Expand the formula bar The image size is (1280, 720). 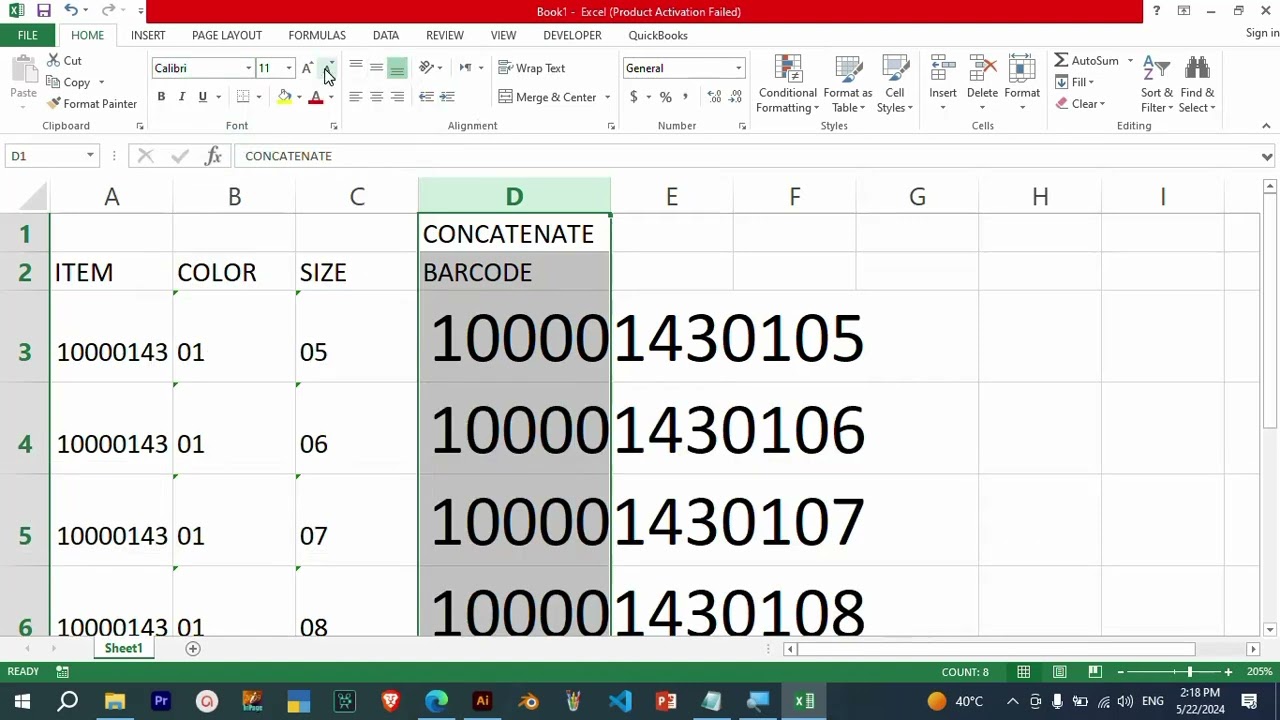[x=1267, y=157]
